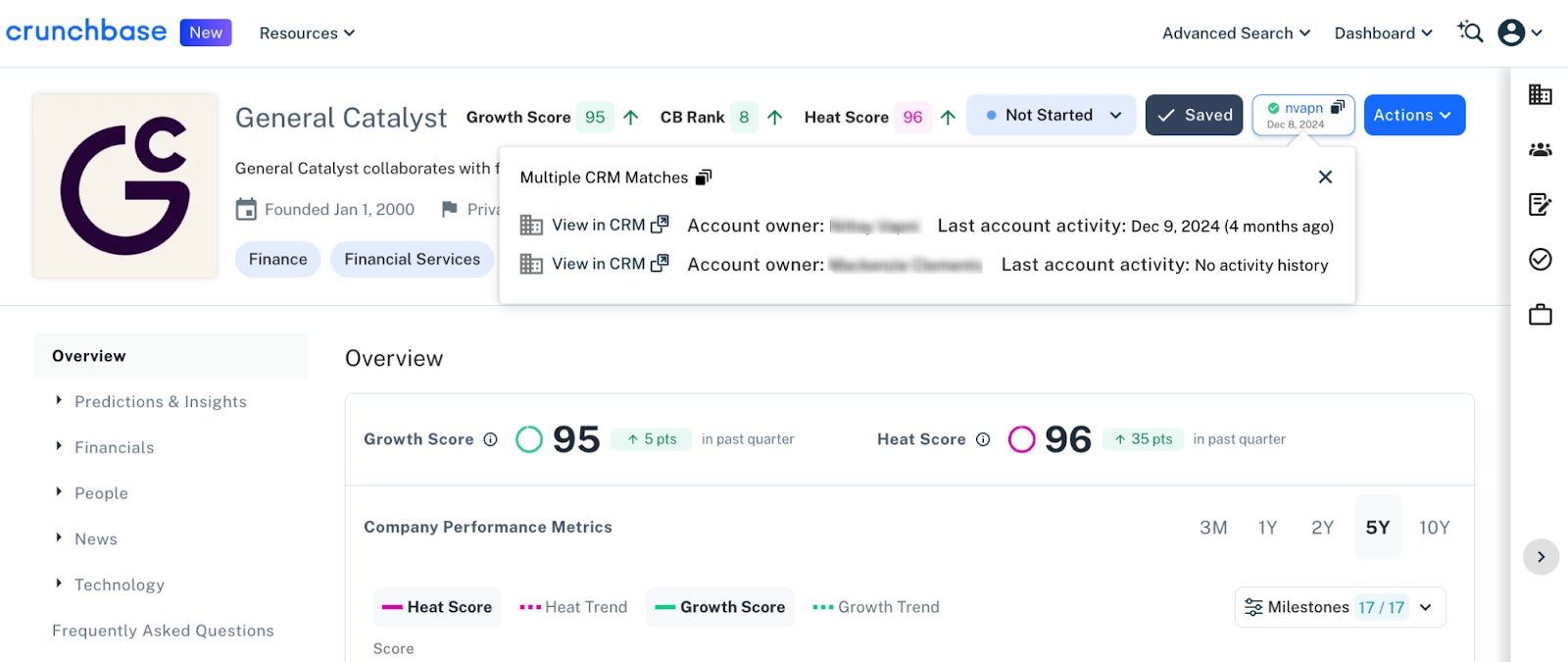The width and height of the screenshot is (1568, 662).
Task: Click the green Growth Score ring icon
Action: pyautogui.click(x=529, y=439)
